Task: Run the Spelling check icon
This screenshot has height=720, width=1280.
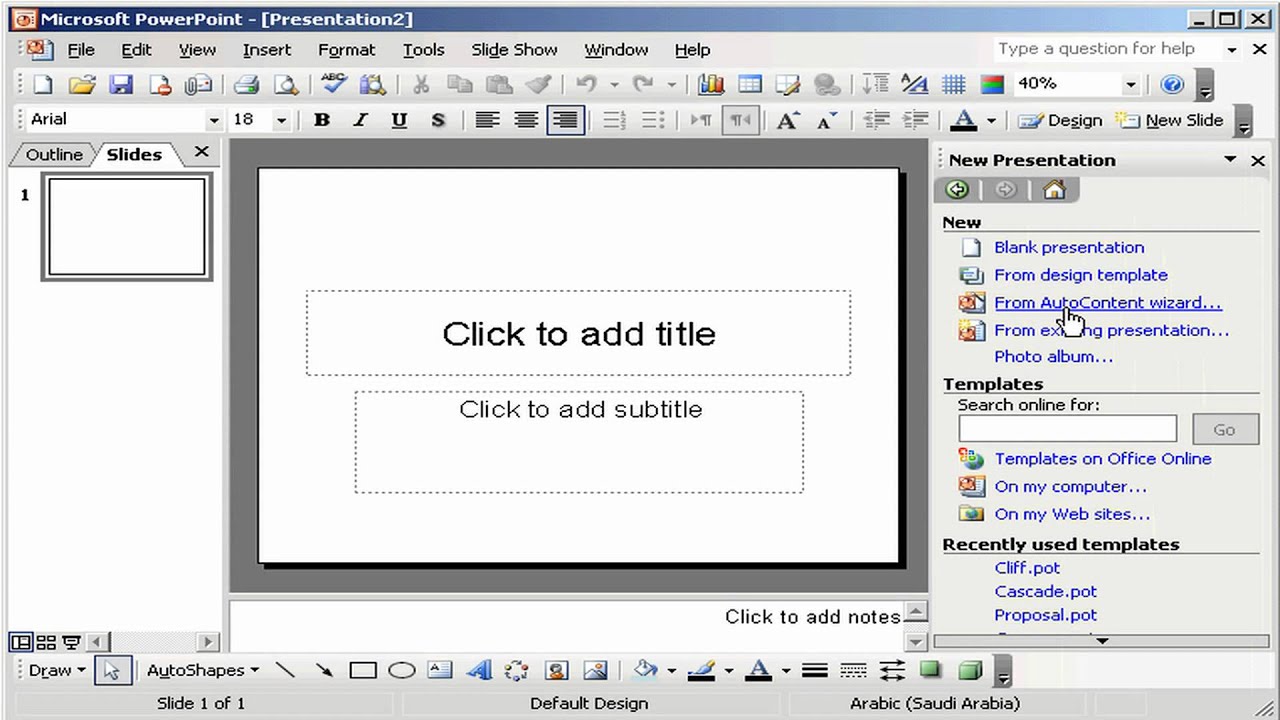Action: [334, 85]
